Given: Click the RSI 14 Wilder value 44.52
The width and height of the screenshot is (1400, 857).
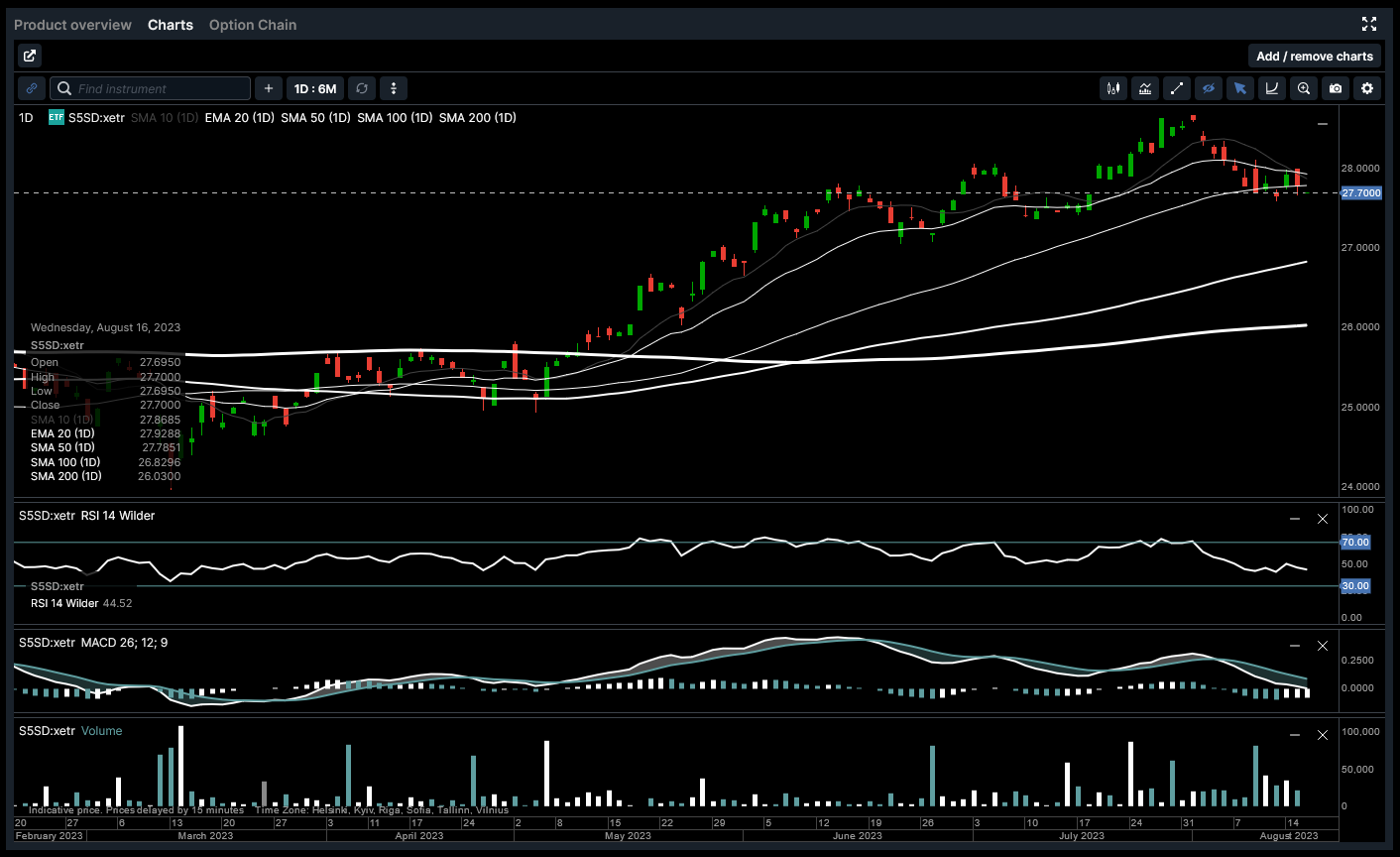Looking at the screenshot, I should point(117,603).
